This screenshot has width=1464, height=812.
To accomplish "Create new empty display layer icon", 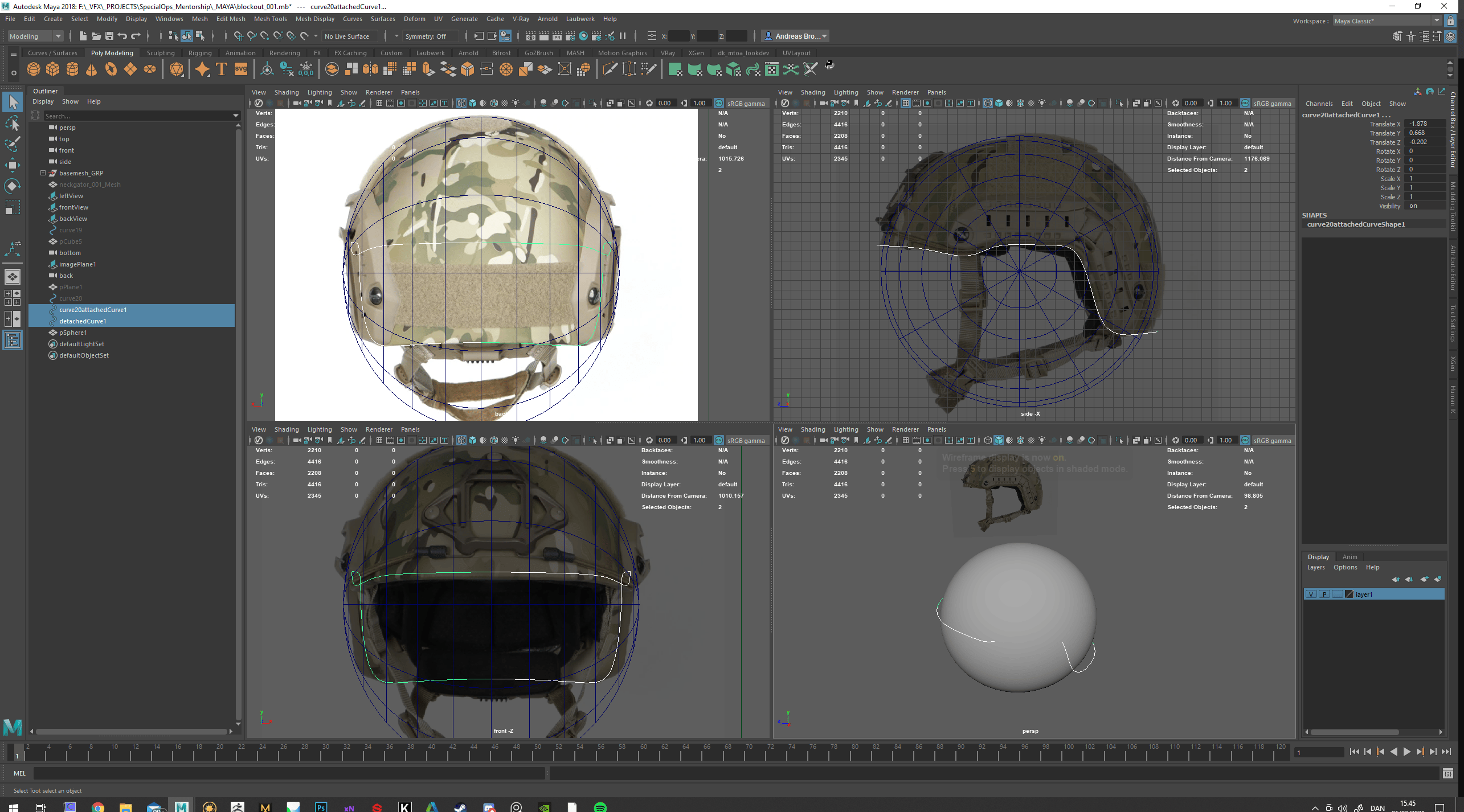I will point(1424,579).
